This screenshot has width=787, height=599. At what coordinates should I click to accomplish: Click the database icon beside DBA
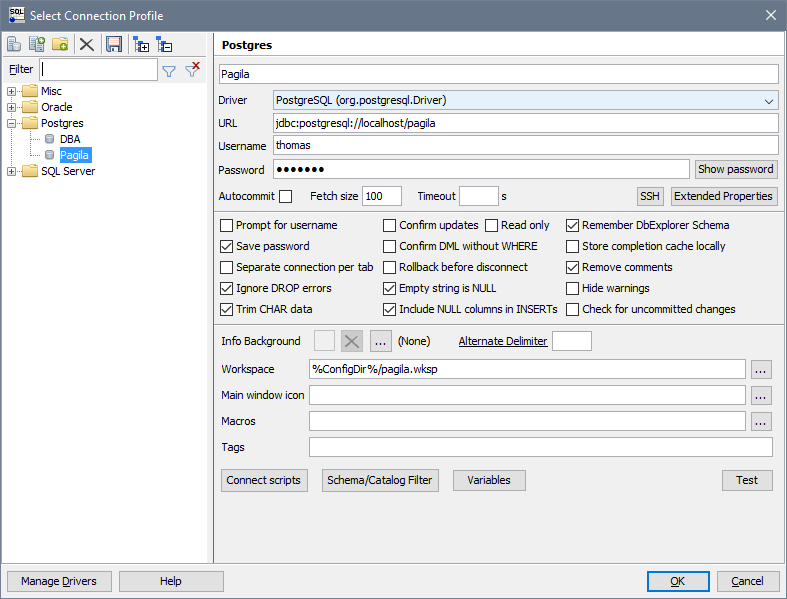click(49, 139)
